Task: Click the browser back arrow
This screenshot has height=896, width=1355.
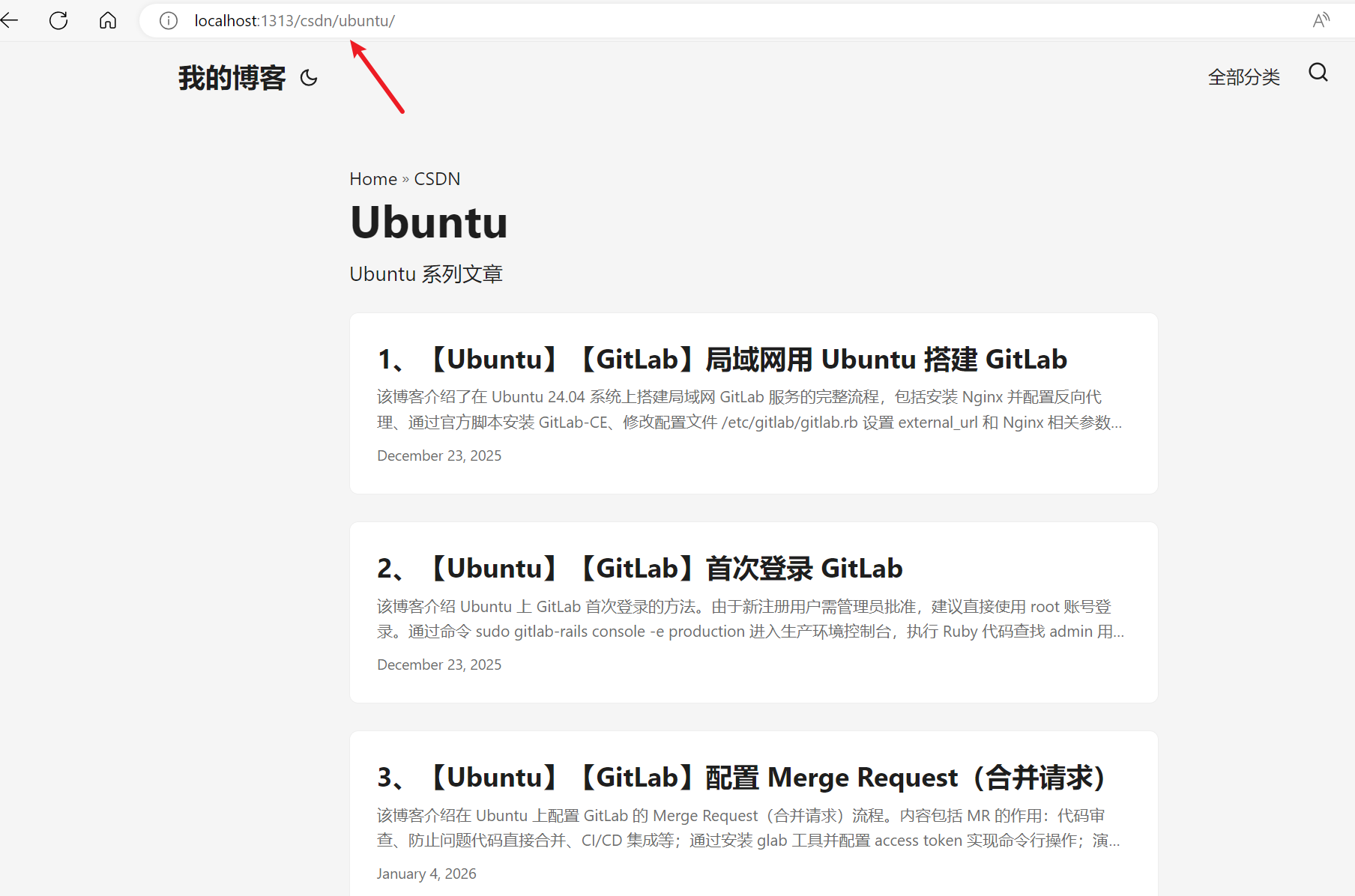Action: click(9, 20)
